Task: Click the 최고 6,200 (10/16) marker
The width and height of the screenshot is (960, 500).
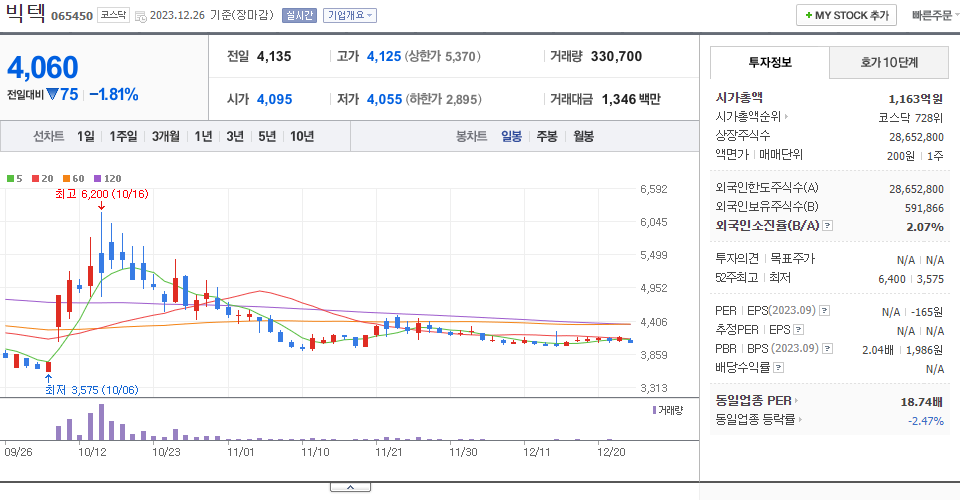Action: 102,194
